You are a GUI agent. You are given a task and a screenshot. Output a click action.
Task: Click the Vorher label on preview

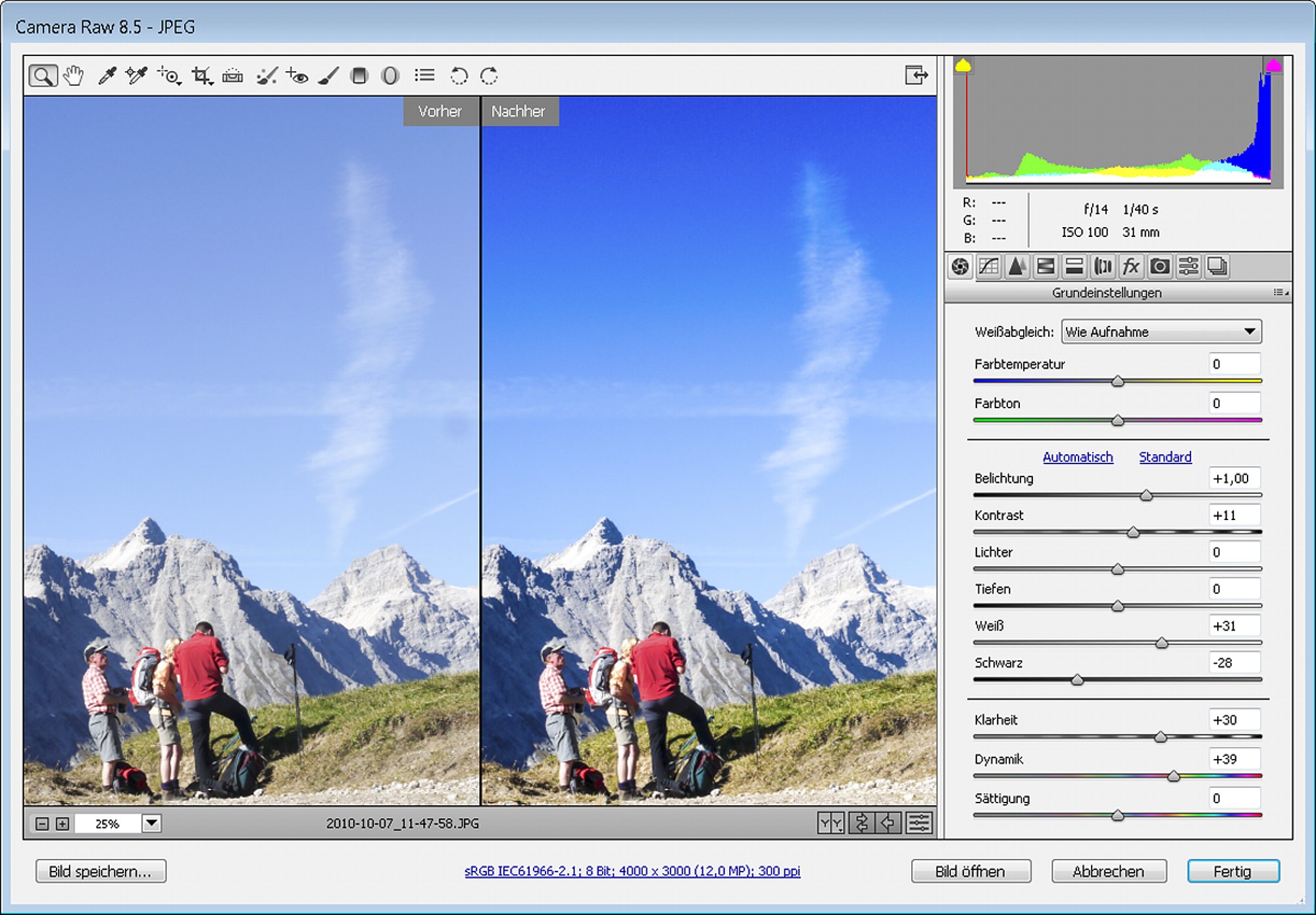point(440,111)
